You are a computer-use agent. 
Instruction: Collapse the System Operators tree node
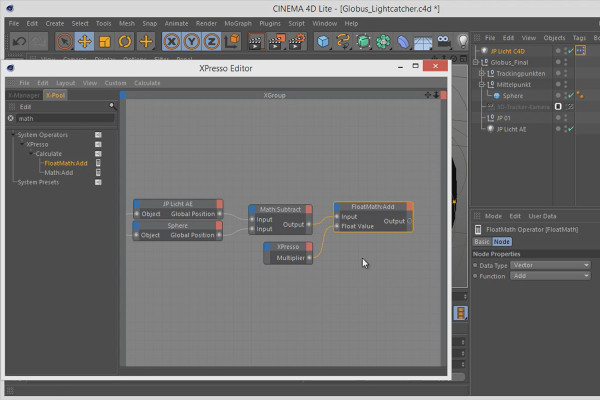point(13,135)
